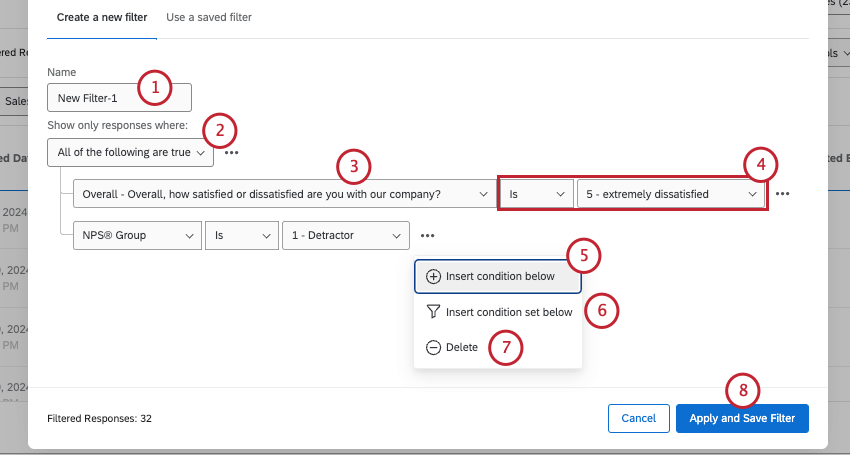The image size is (850, 455).
Task: Click the funnel icon for Insert condition set
Action: tap(433, 312)
